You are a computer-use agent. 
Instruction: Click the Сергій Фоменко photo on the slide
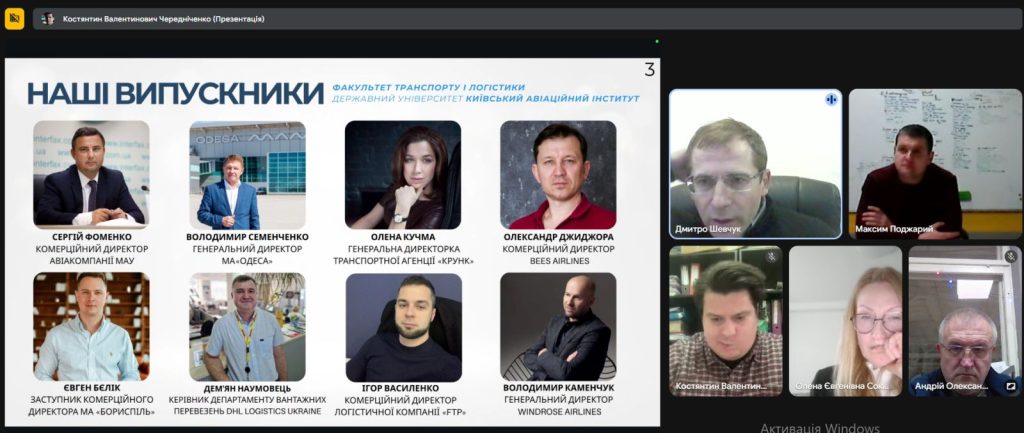91,174
